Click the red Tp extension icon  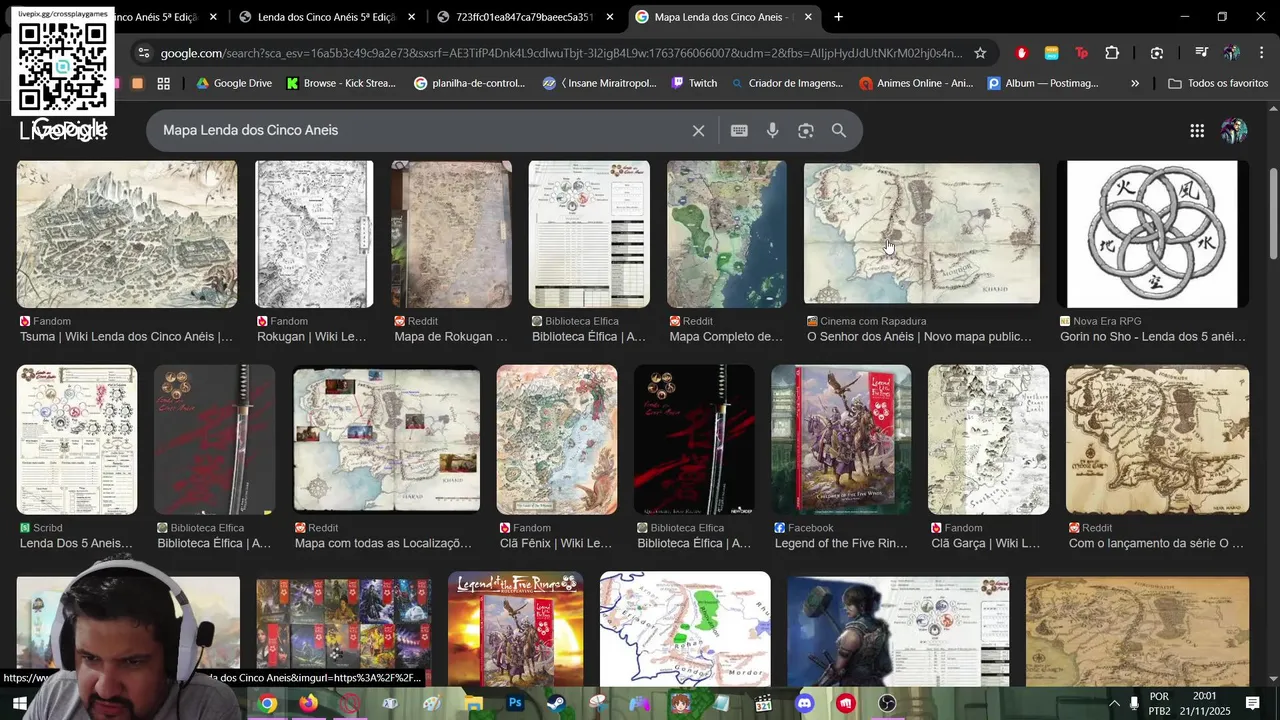(x=1081, y=53)
